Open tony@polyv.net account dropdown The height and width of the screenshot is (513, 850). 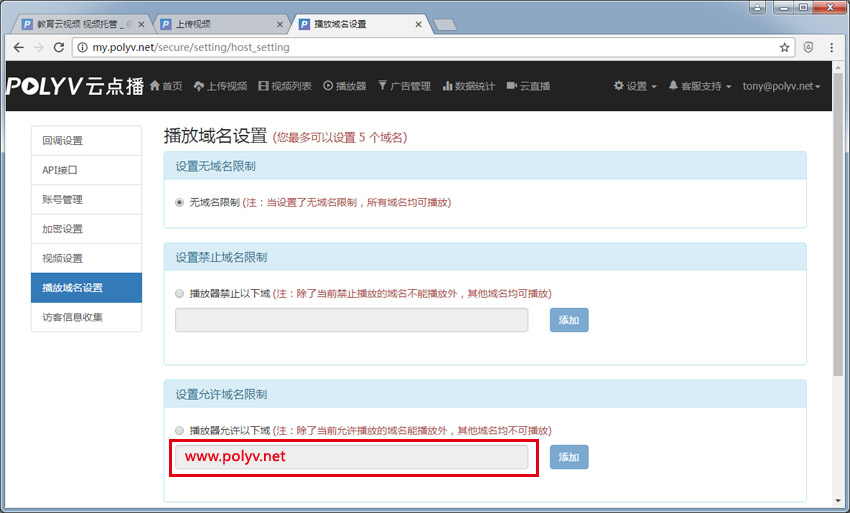tap(781, 86)
